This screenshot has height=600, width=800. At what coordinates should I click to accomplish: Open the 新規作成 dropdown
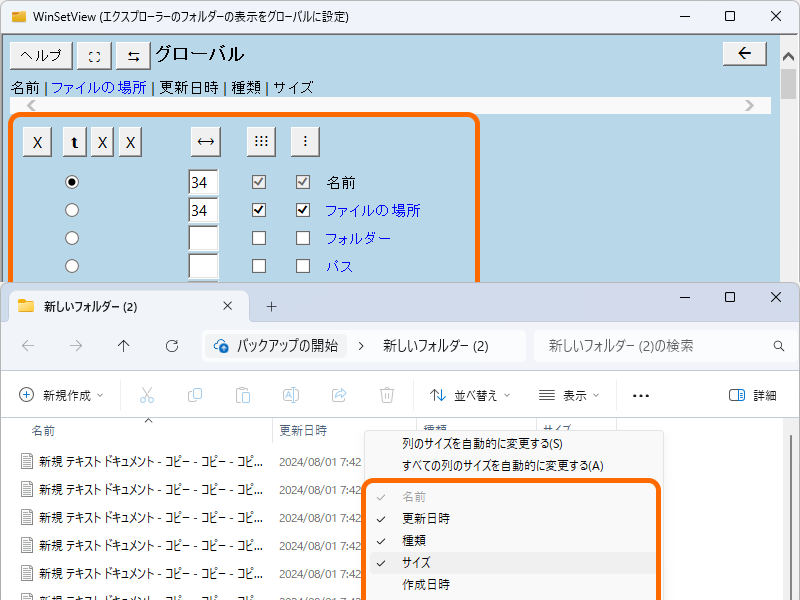[61, 394]
